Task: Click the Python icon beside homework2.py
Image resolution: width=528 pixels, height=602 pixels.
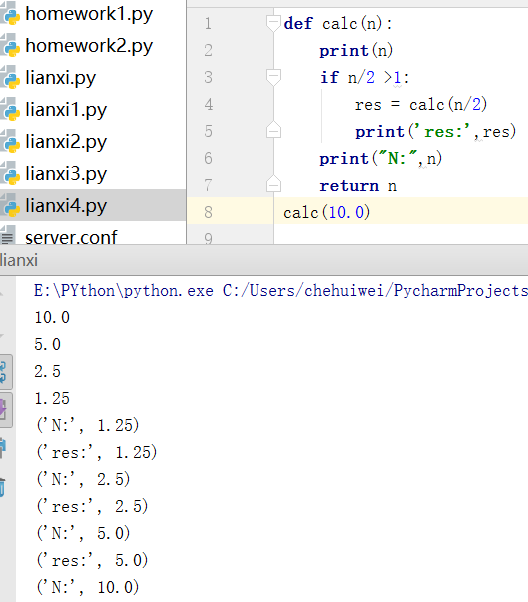Action: pos(10,46)
